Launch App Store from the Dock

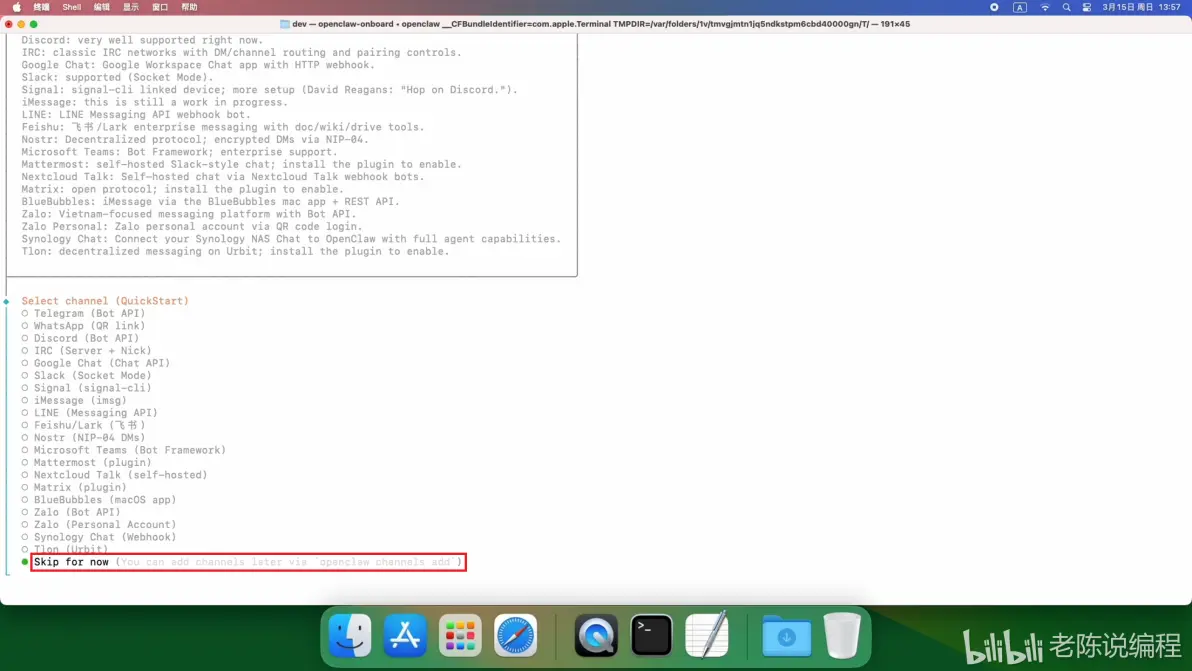point(405,635)
